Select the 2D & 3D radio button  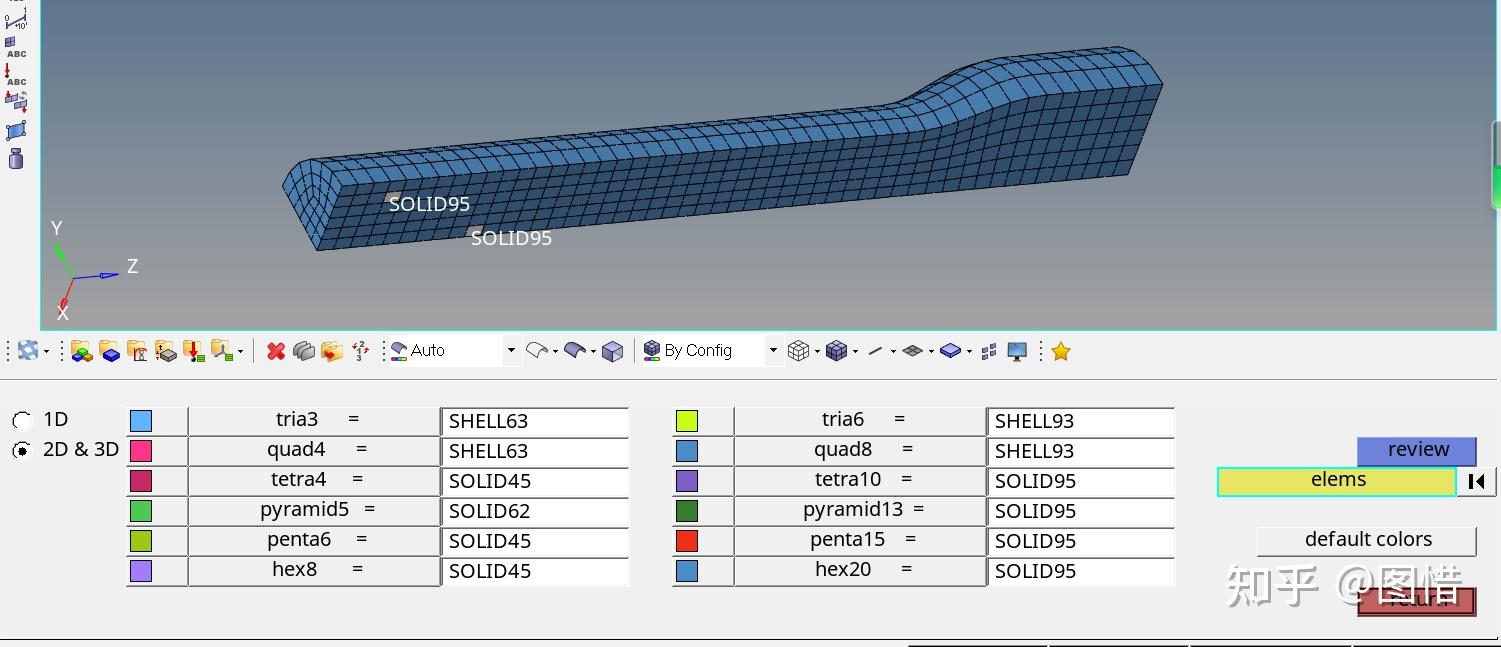tap(22, 449)
